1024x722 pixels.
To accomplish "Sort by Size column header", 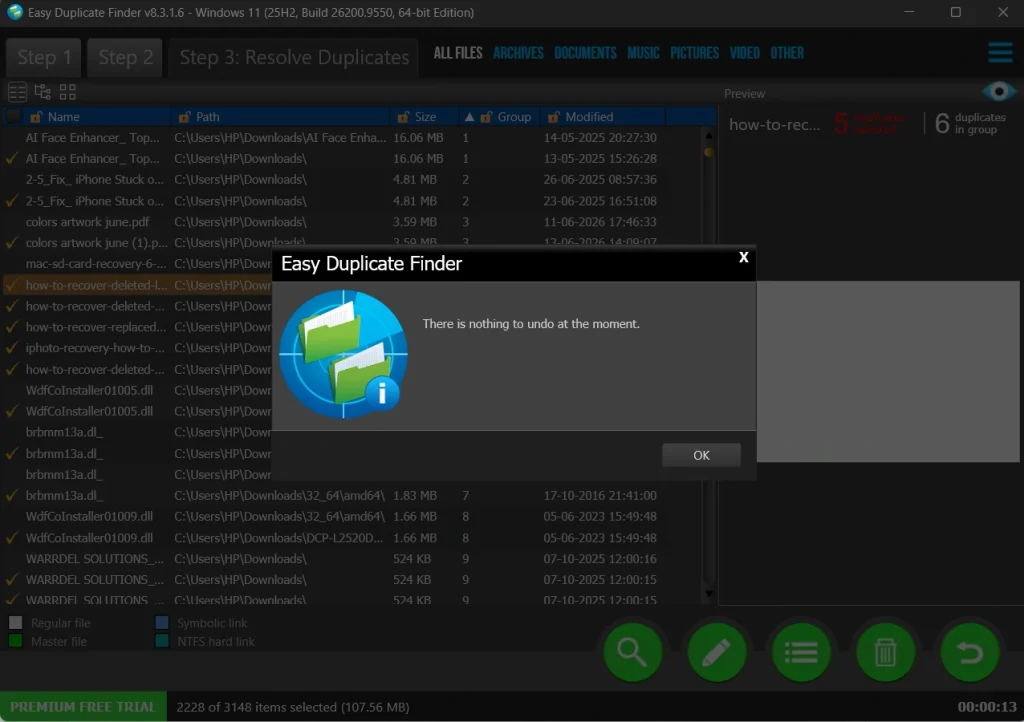I will (425, 117).
